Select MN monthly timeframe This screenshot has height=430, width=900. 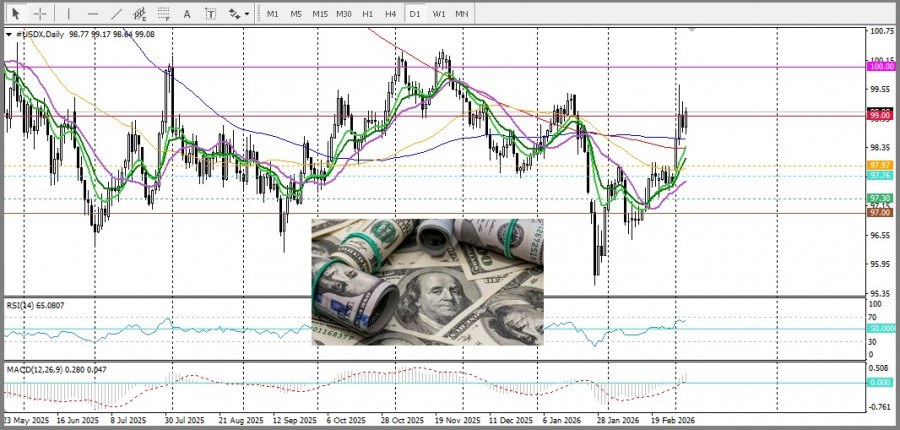(x=462, y=14)
